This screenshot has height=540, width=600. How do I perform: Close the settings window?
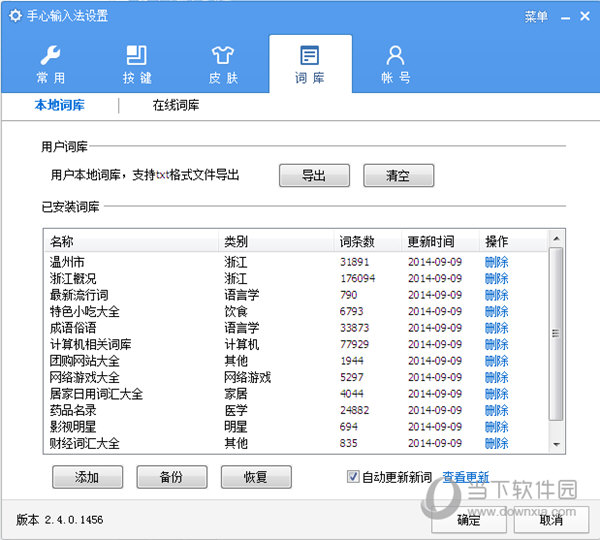pyautogui.click(x=585, y=16)
